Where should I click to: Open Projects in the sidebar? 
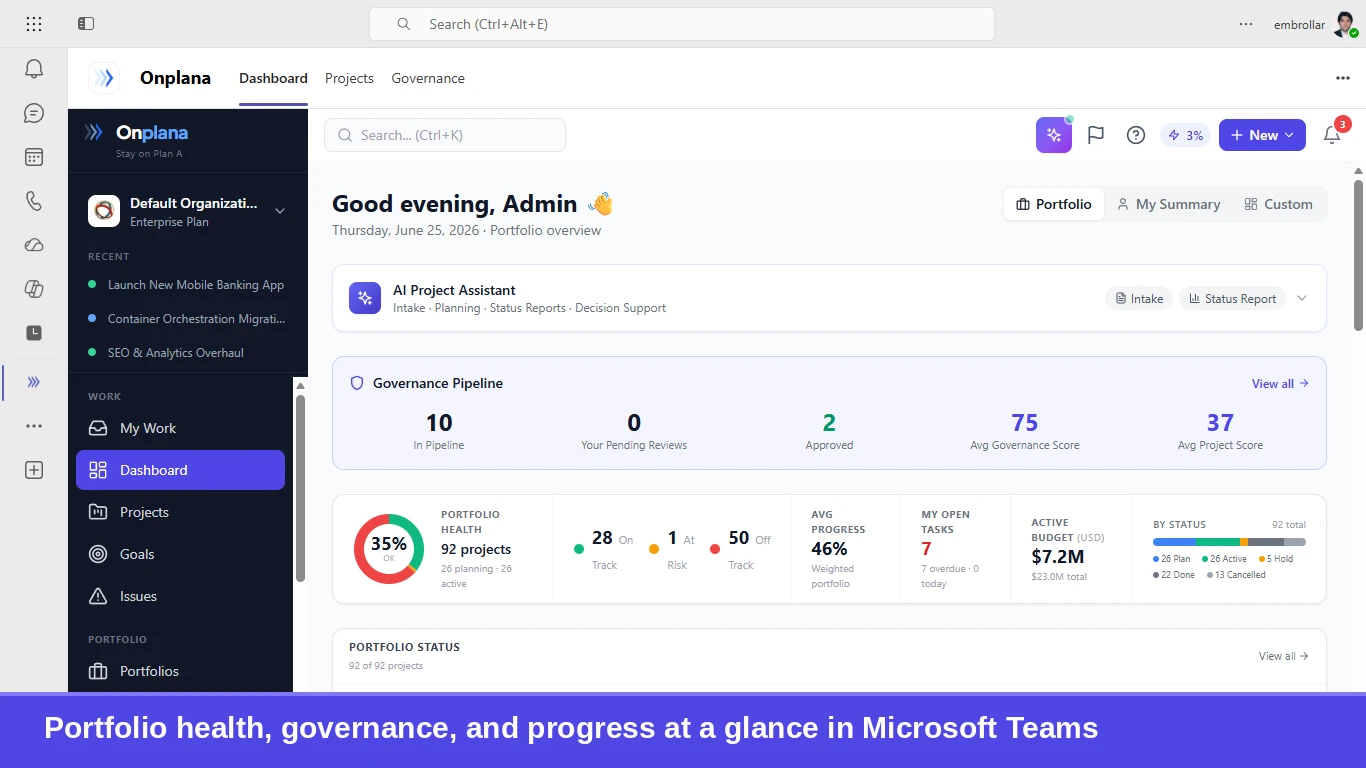[180, 512]
